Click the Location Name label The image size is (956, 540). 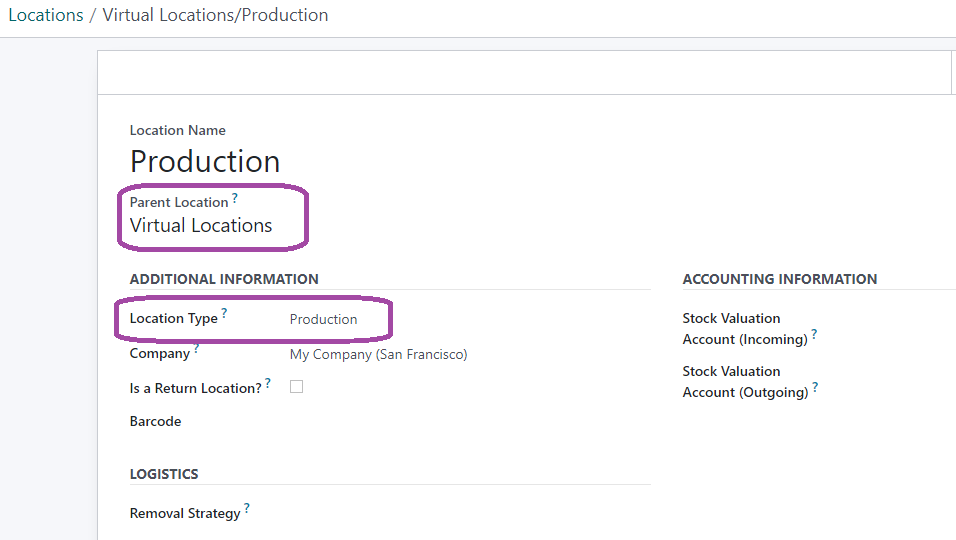[x=177, y=130]
